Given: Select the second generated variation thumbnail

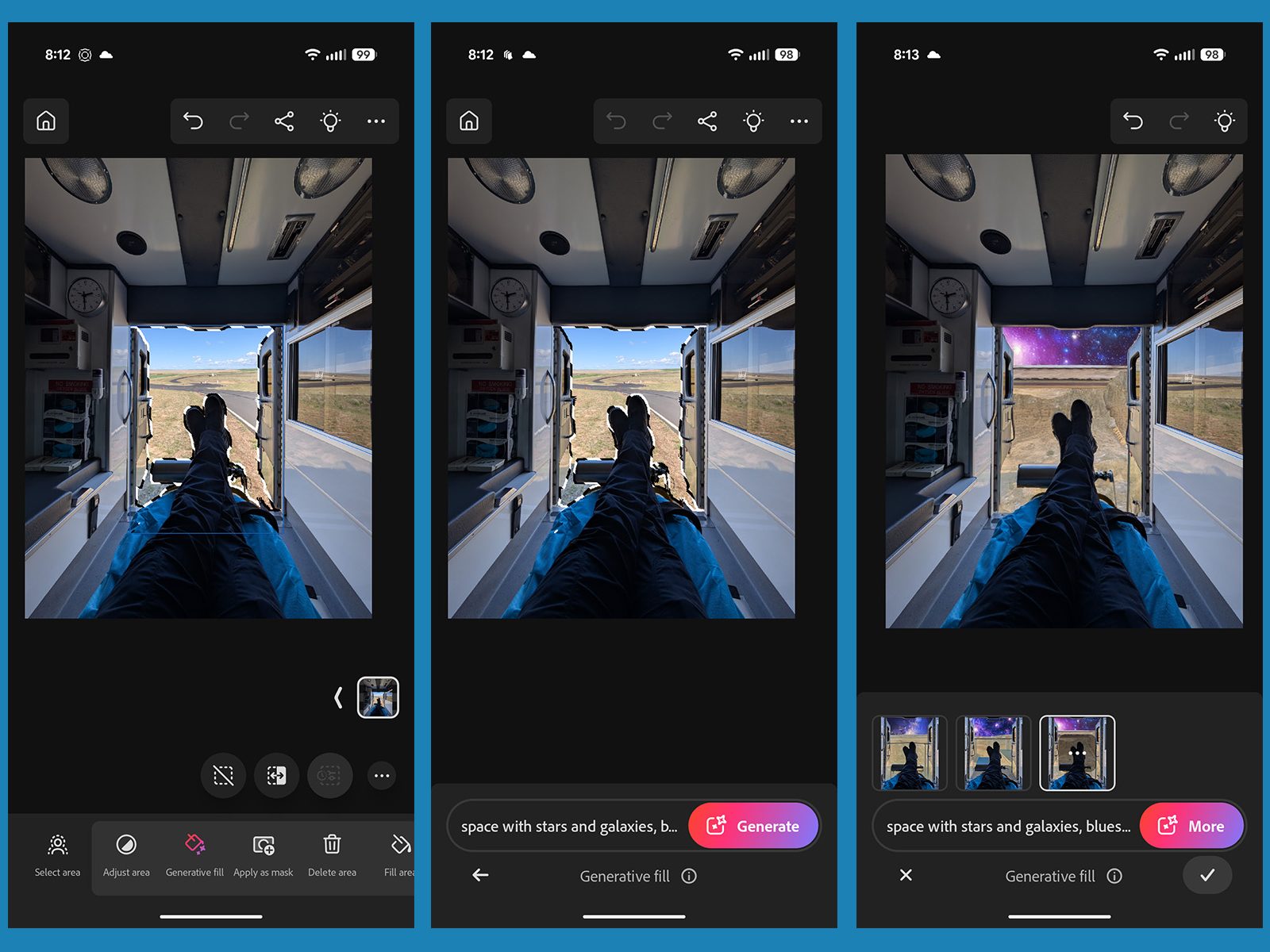Looking at the screenshot, I should 993,753.
